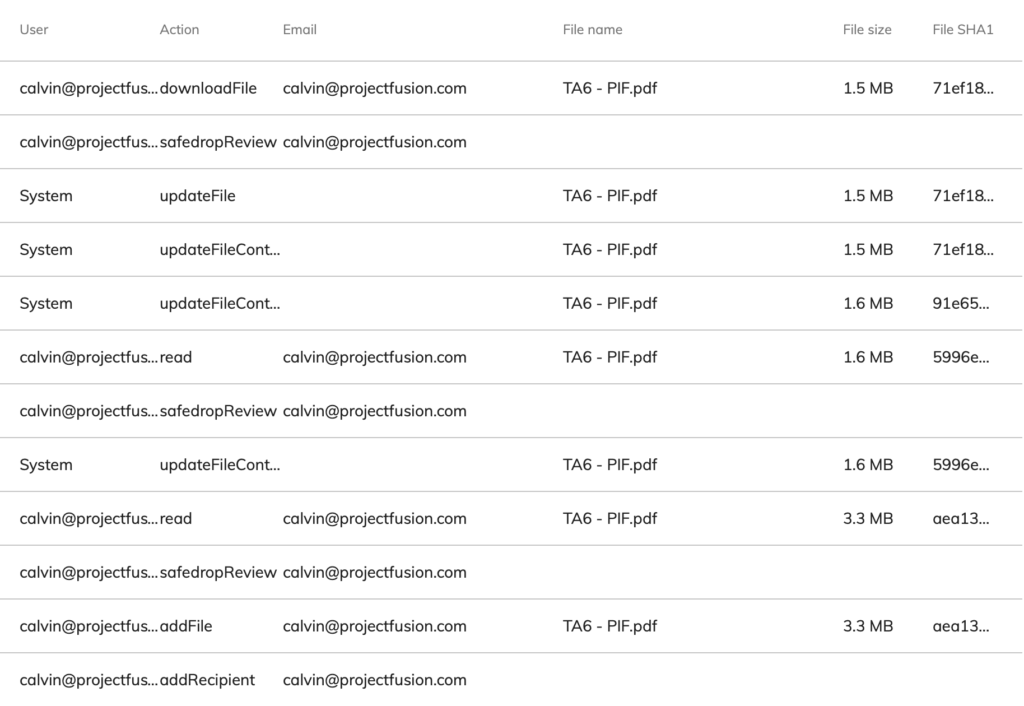Click the Email column header
The height and width of the screenshot is (706, 1024).
300,29
